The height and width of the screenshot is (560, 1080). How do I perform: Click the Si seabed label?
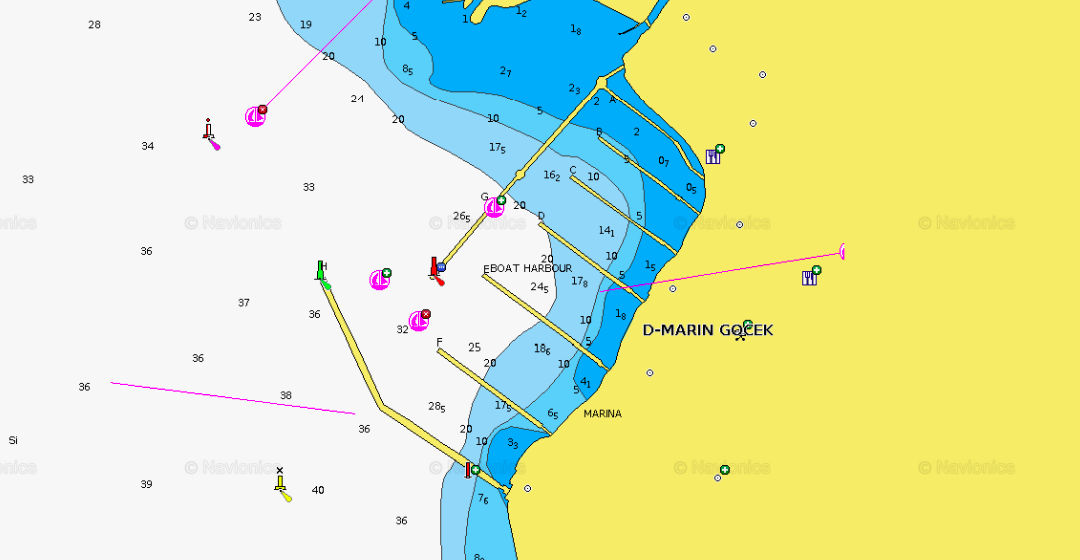pos(13,441)
